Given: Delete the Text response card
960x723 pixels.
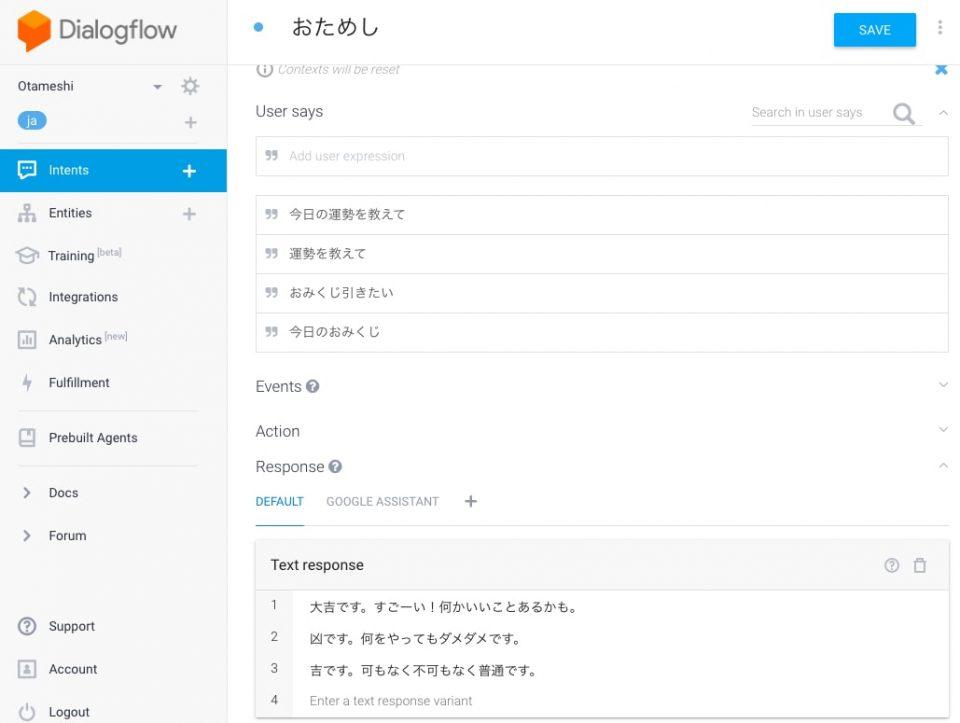Looking at the screenshot, I should click(x=920, y=565).
